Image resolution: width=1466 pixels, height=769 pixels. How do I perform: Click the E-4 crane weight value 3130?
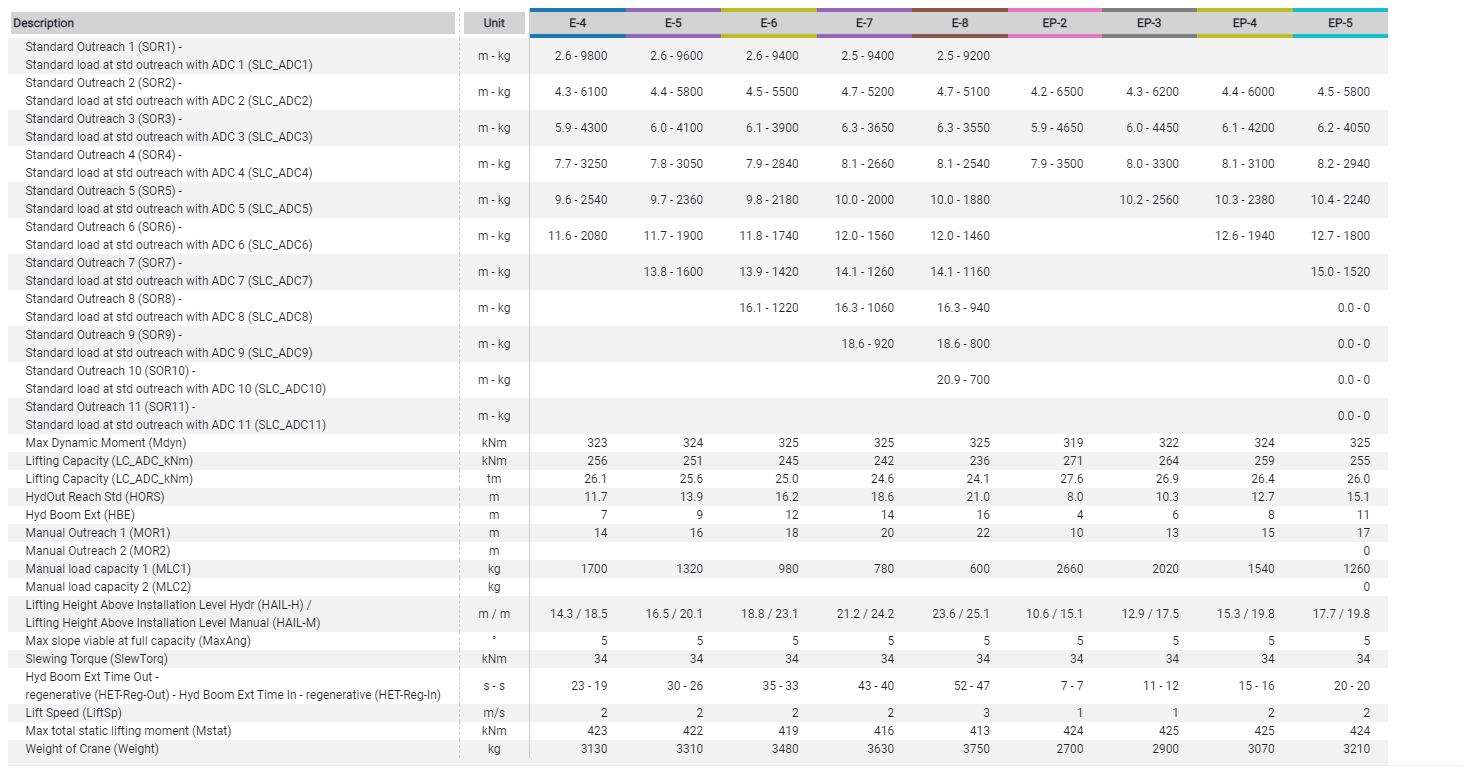(x=593, y=749)
